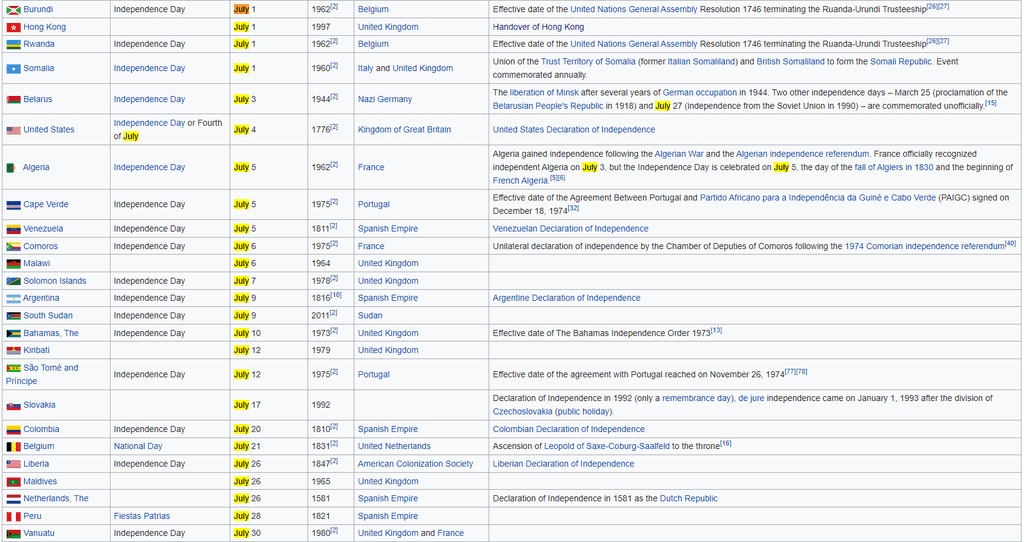Follow the remembrance day link

(x=696, y=398)
